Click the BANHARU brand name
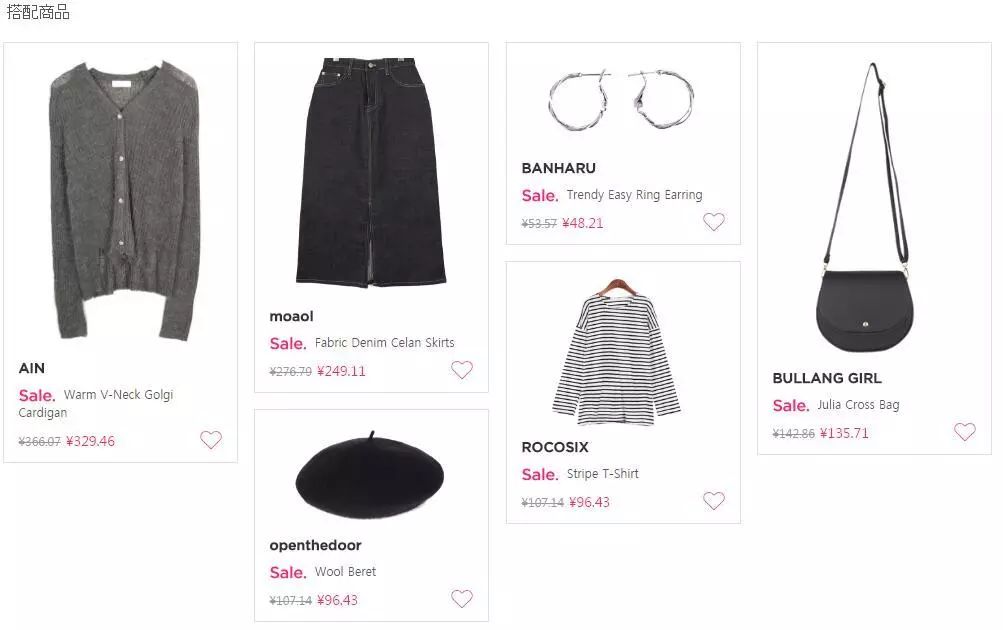 click(x=558, y=168)
